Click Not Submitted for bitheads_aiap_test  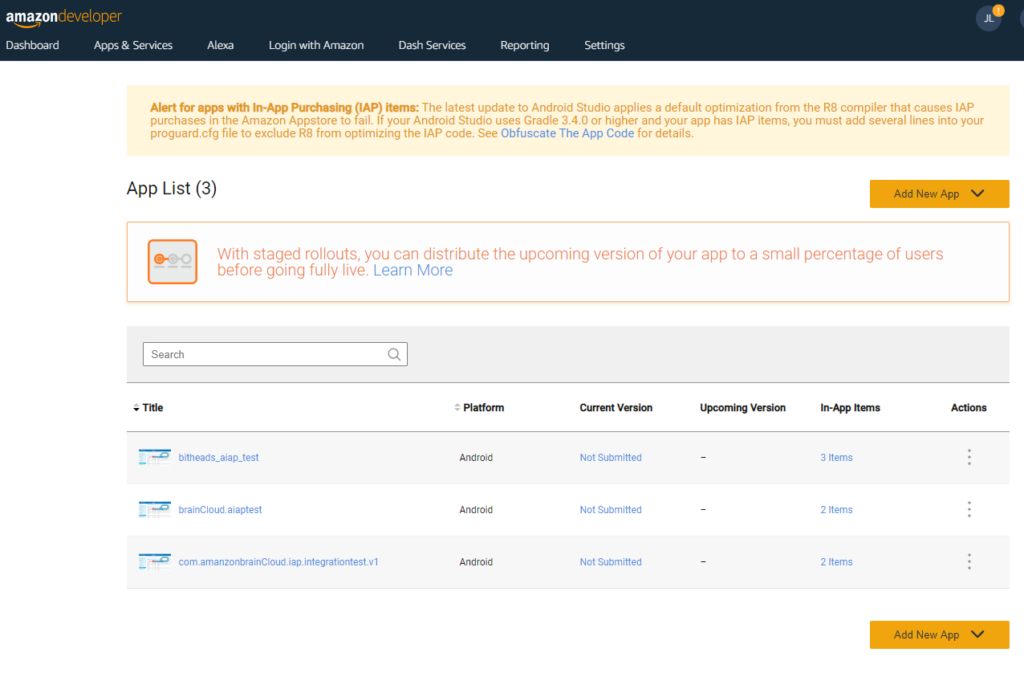pyautogui.click(x=611, y=458)
